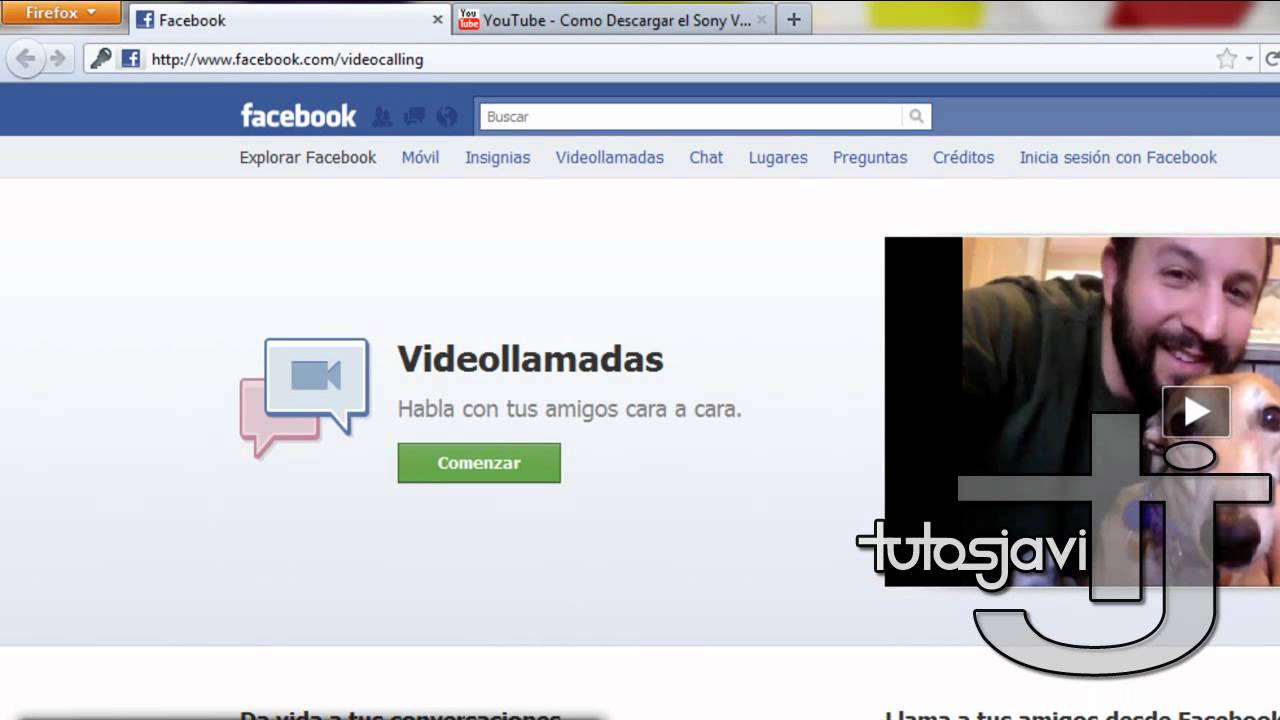Open the Explorar Facebook link
Viewport: 1280px width, 720px height.
pyautogui.click(x=308, y=157)
